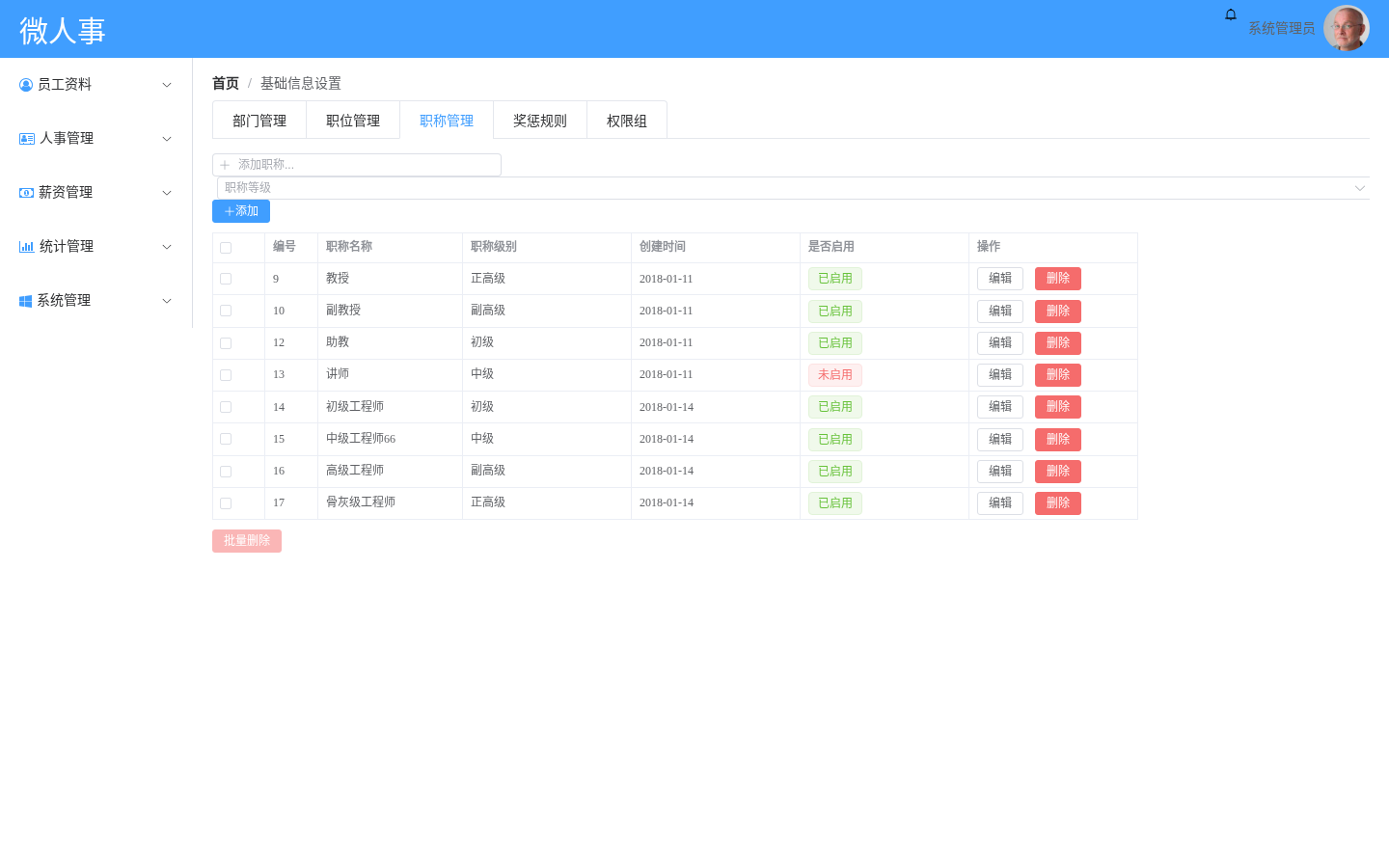Image resolution: width=1389 pixels, height=868 pixels.
Task: Expand the 员工资料 sidebar chevron
Action: pyautogui.click(x=167, y=85)
